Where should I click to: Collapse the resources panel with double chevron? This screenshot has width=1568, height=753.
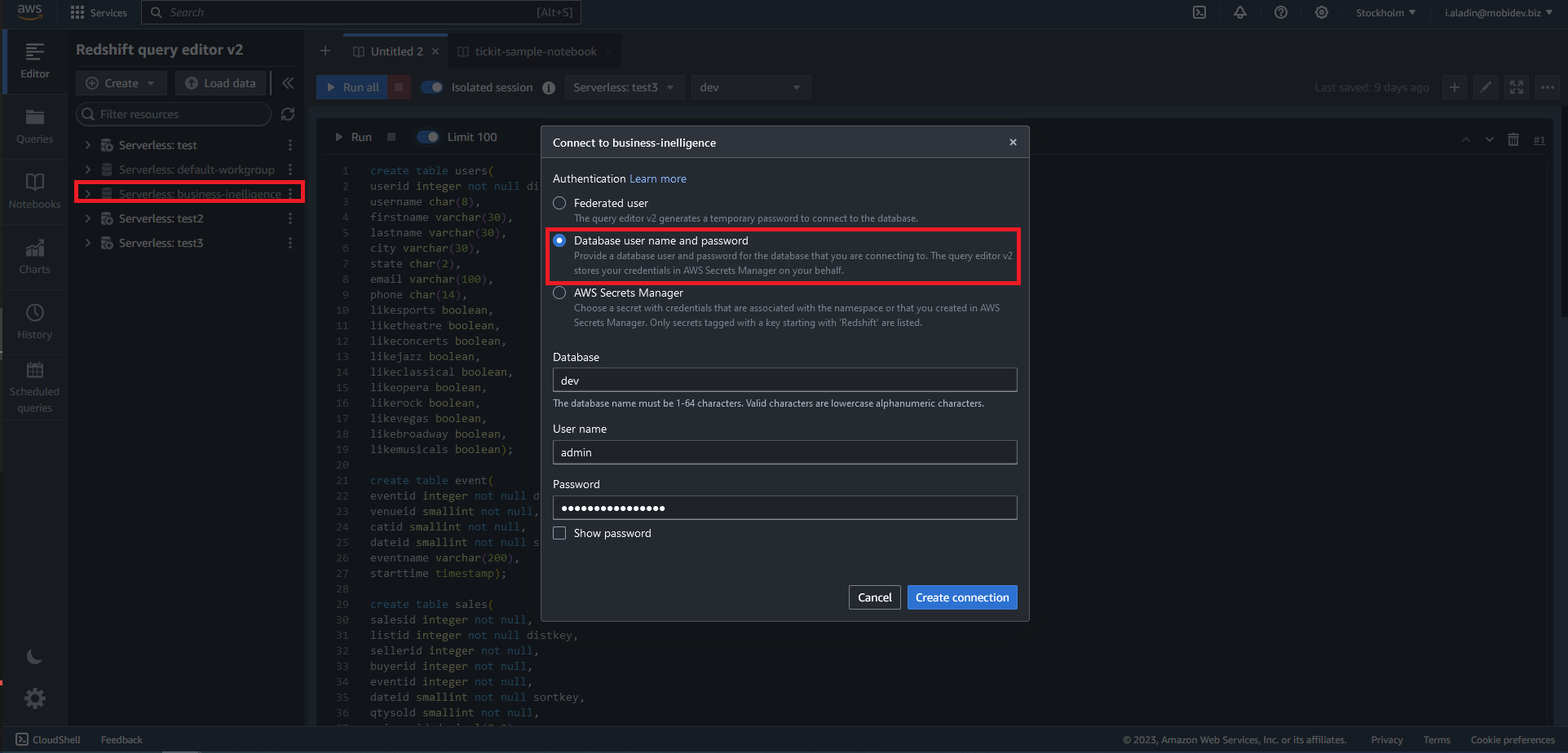(288, 83)
